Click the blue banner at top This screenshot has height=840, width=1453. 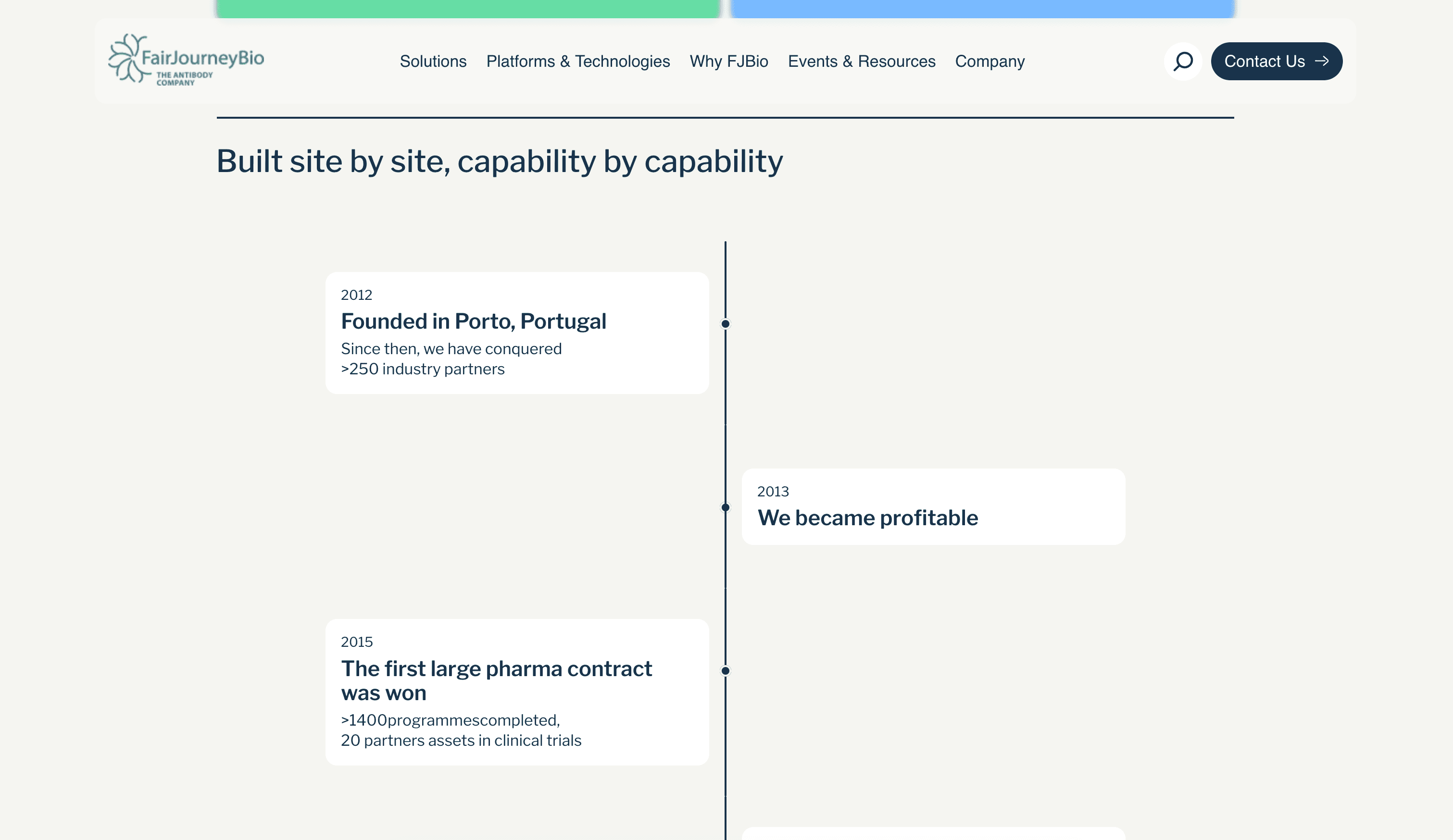[x=982, y=9]
